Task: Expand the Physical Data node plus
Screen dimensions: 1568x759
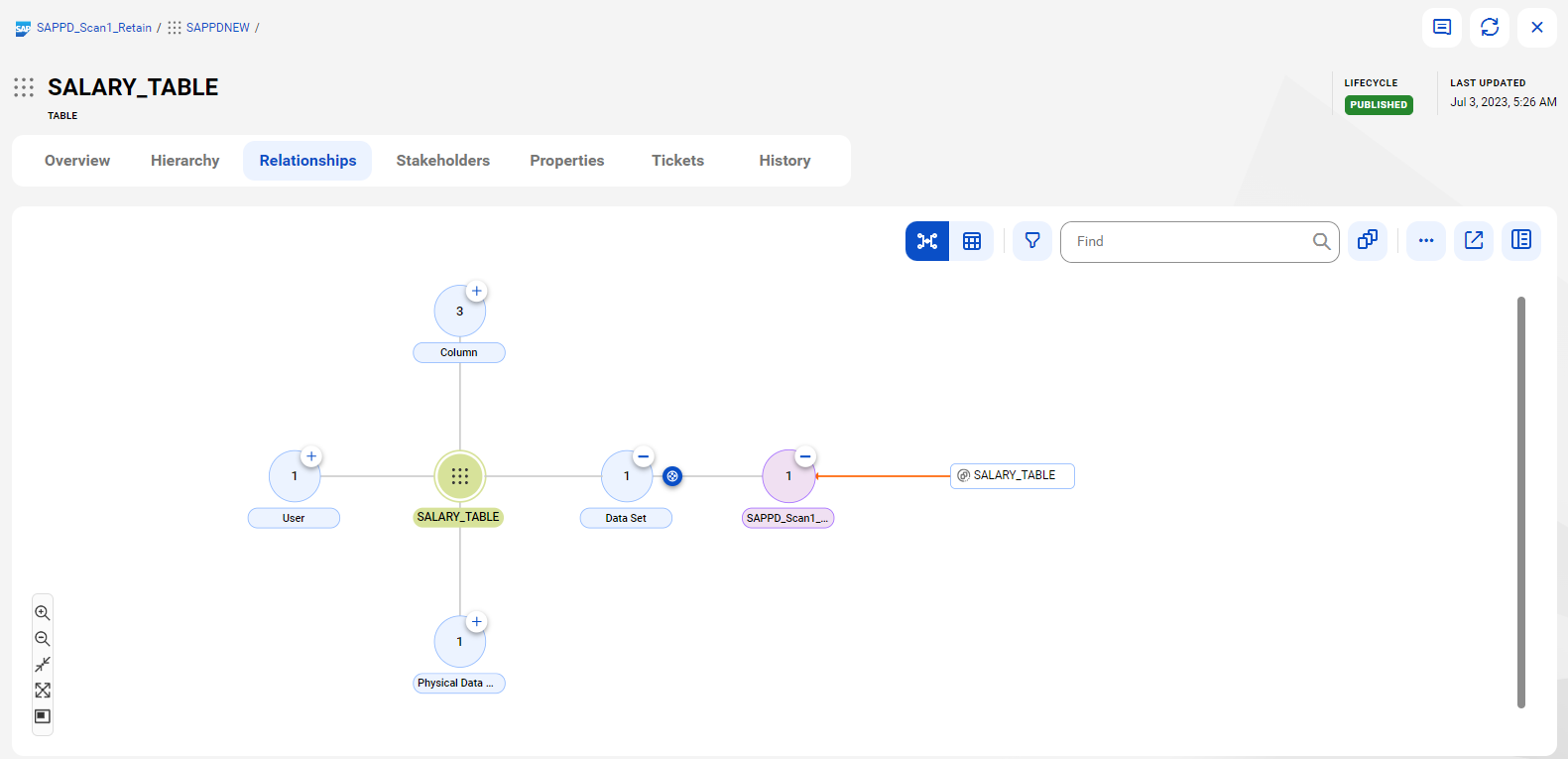Action: pos(477,622)
